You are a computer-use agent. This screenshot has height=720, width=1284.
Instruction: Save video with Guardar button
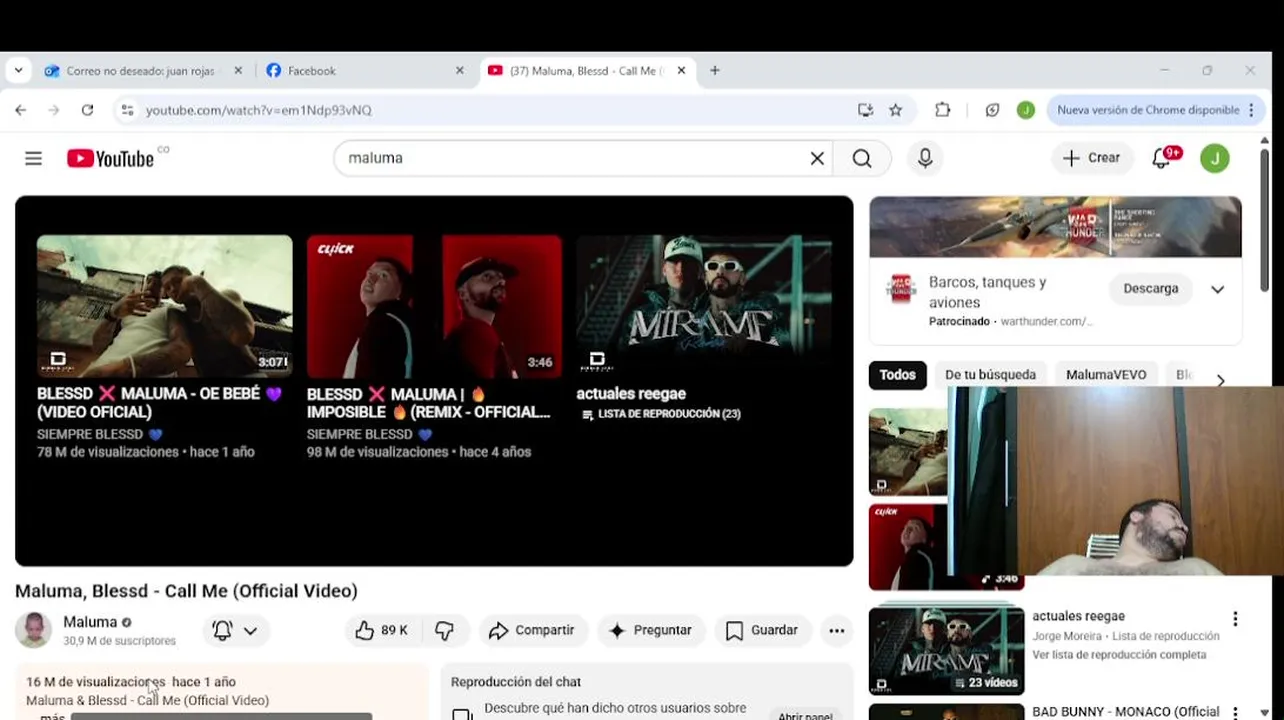762,630
